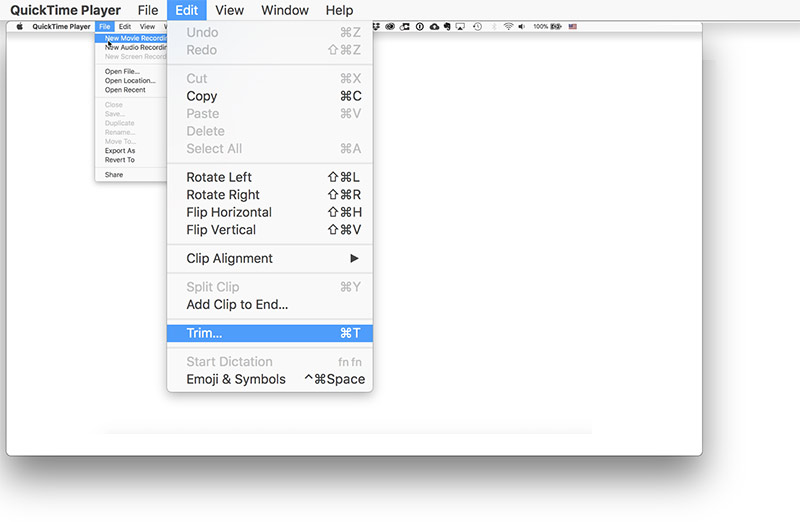Click large QuickTime Player app menu

tap(65, 10)
